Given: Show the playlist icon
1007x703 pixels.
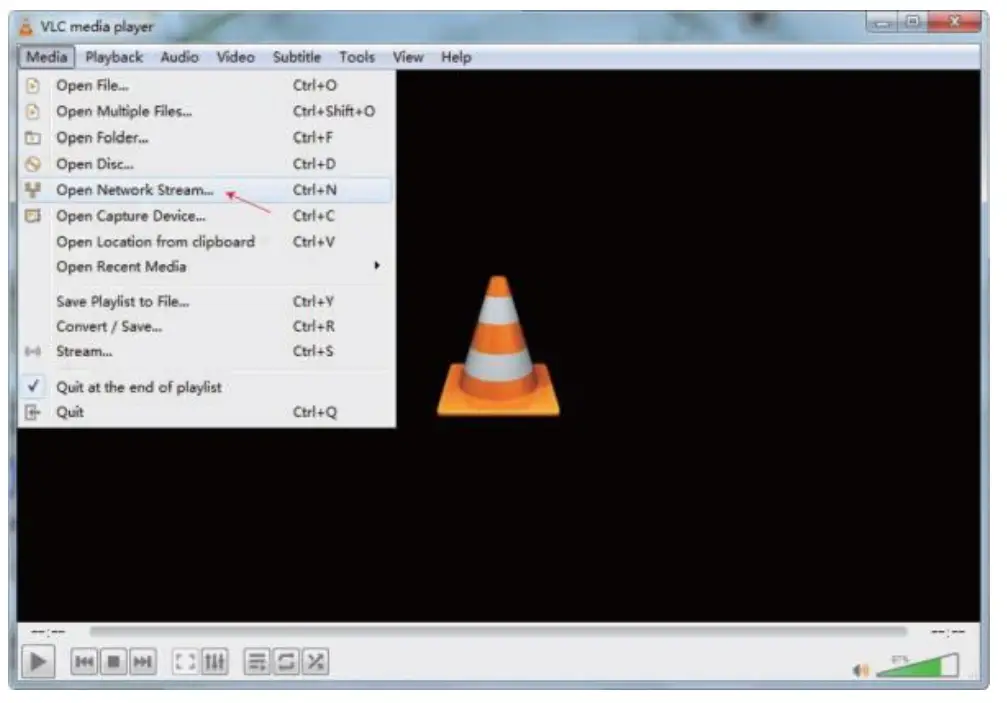Looking at the screenshot, I should coord(257,662).
